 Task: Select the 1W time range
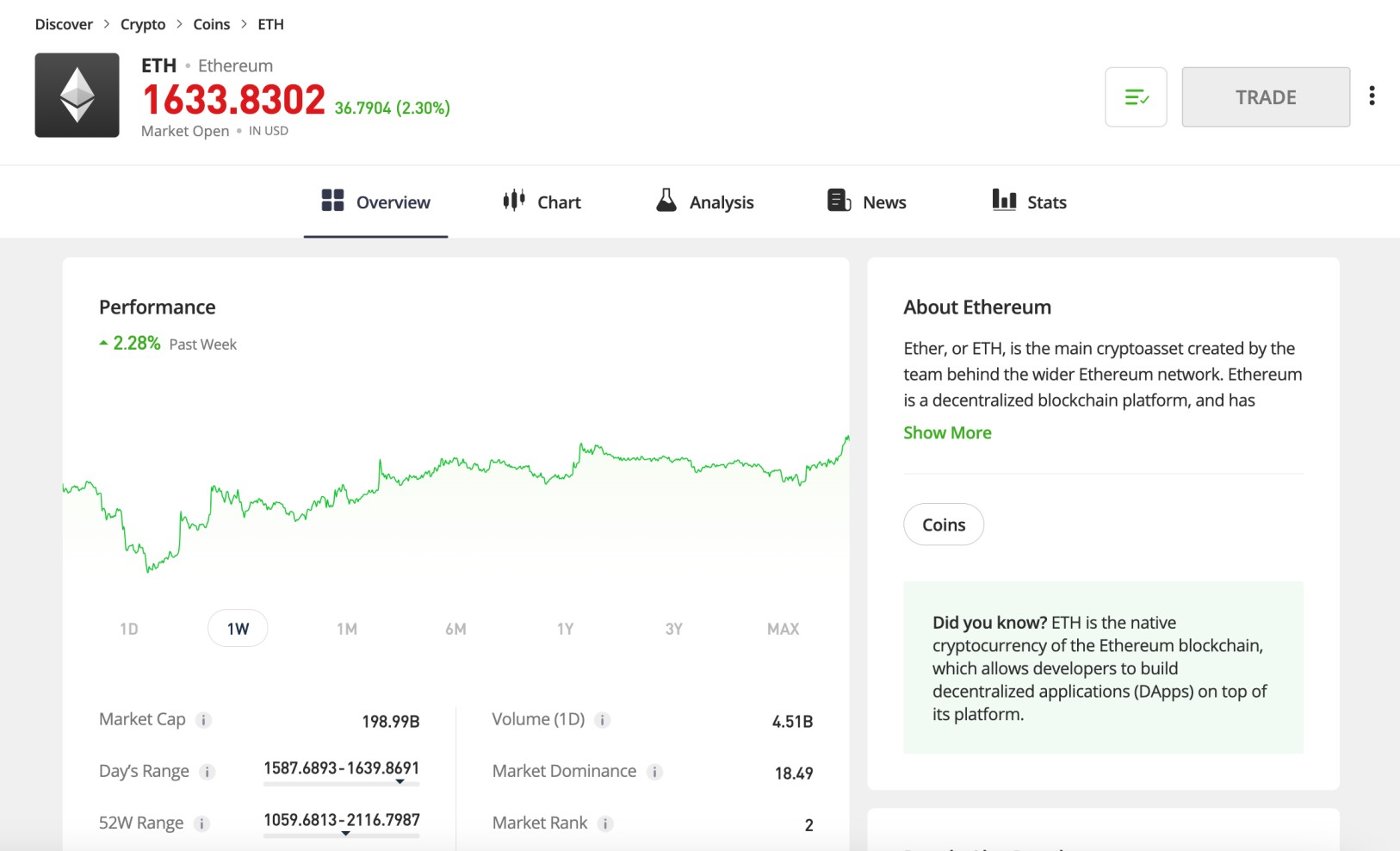coord(238,629)
